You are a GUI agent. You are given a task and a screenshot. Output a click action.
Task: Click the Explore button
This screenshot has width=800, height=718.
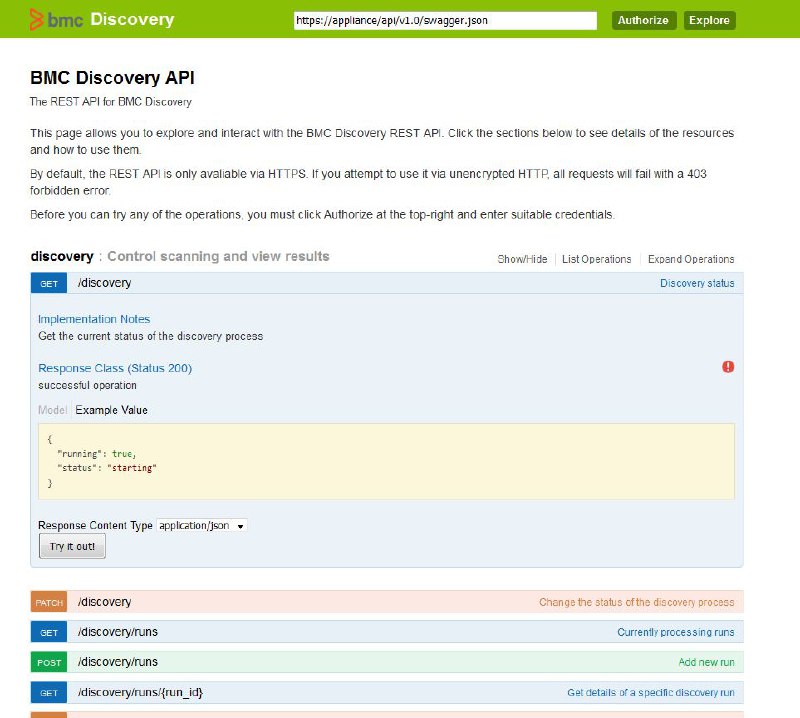click(x=709, y=20)
